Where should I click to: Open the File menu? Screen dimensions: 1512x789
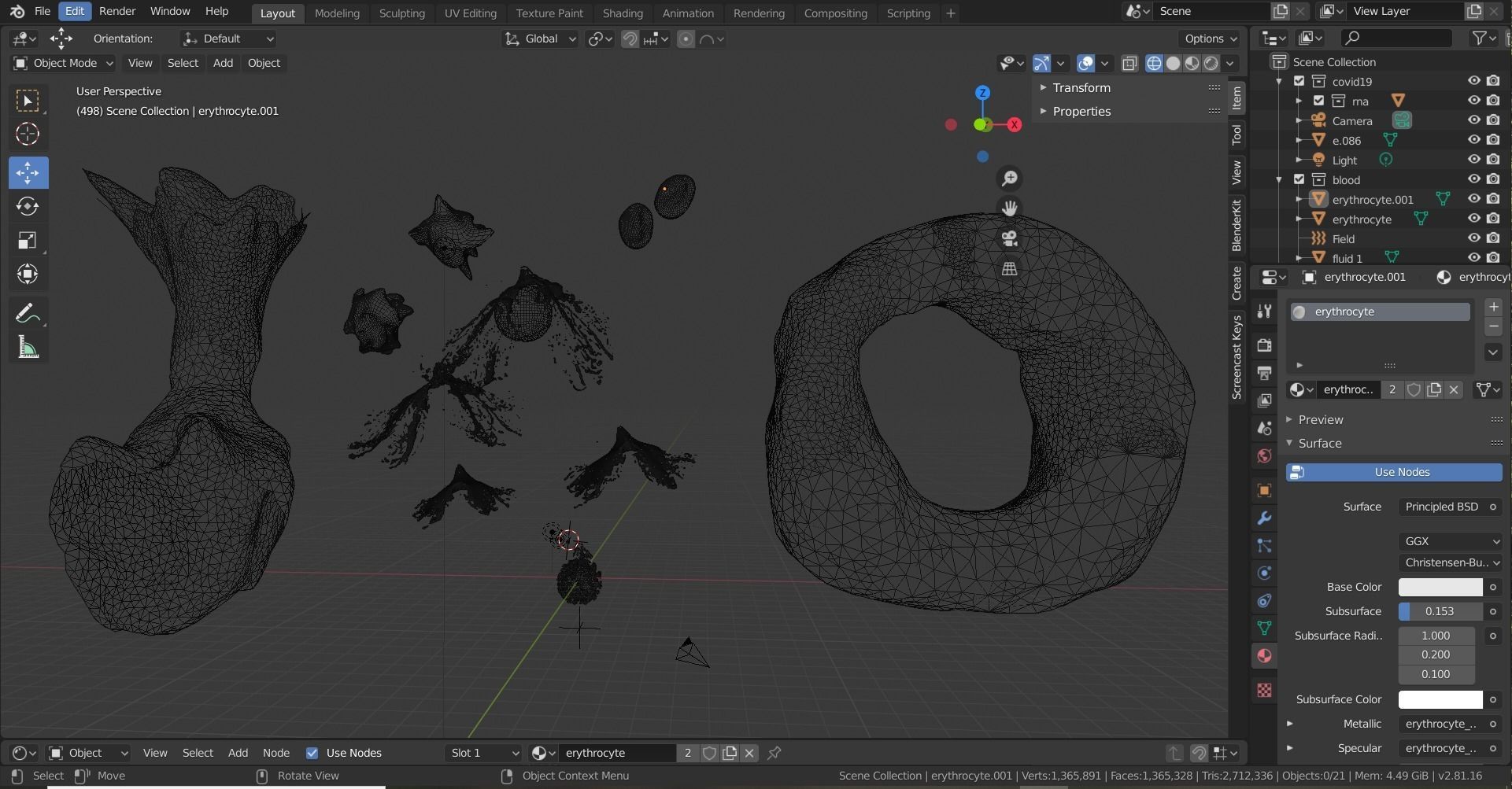tap(43, 11)
